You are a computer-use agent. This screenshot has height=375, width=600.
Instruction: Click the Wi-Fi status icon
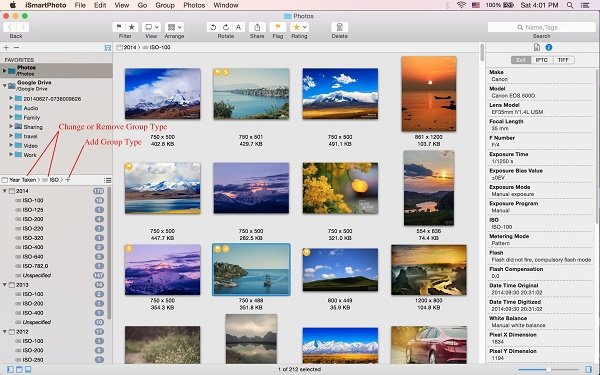click(461, 5)
